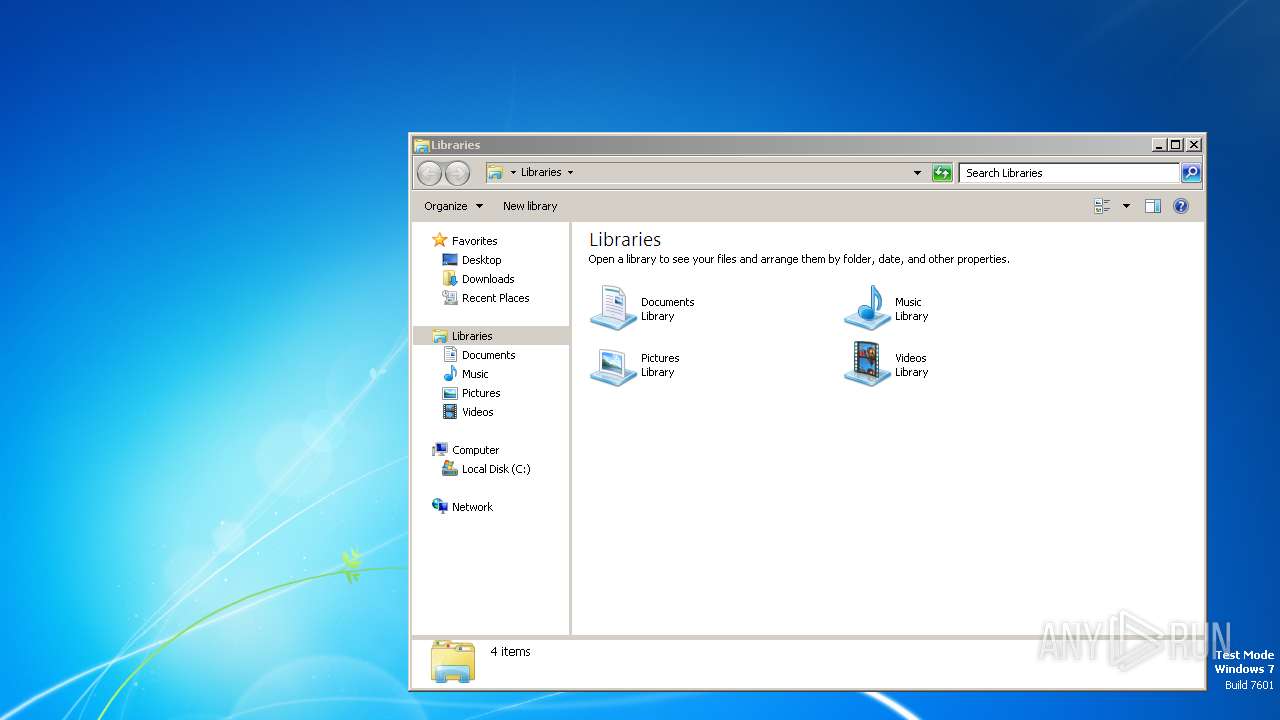Open Recent Places in Favorites

point(495,298)
